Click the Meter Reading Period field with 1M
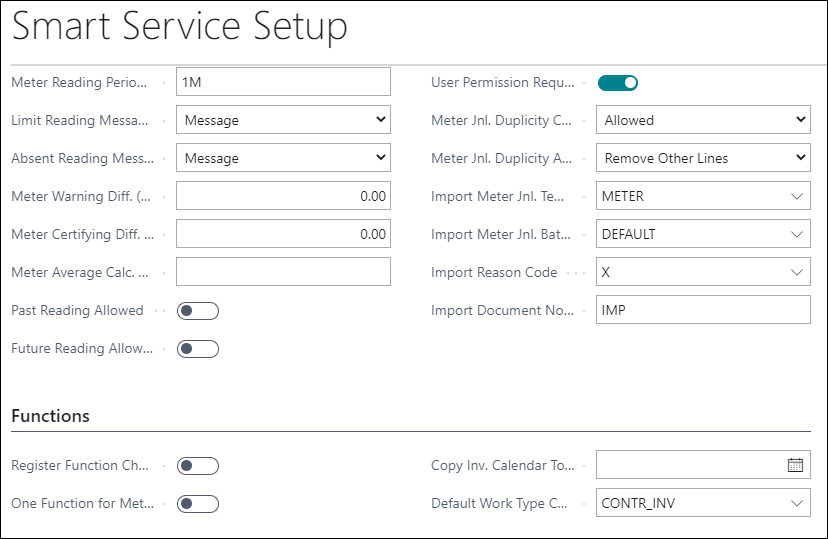Viewport: 828px width, 539px height. click(x=284, y=82)
